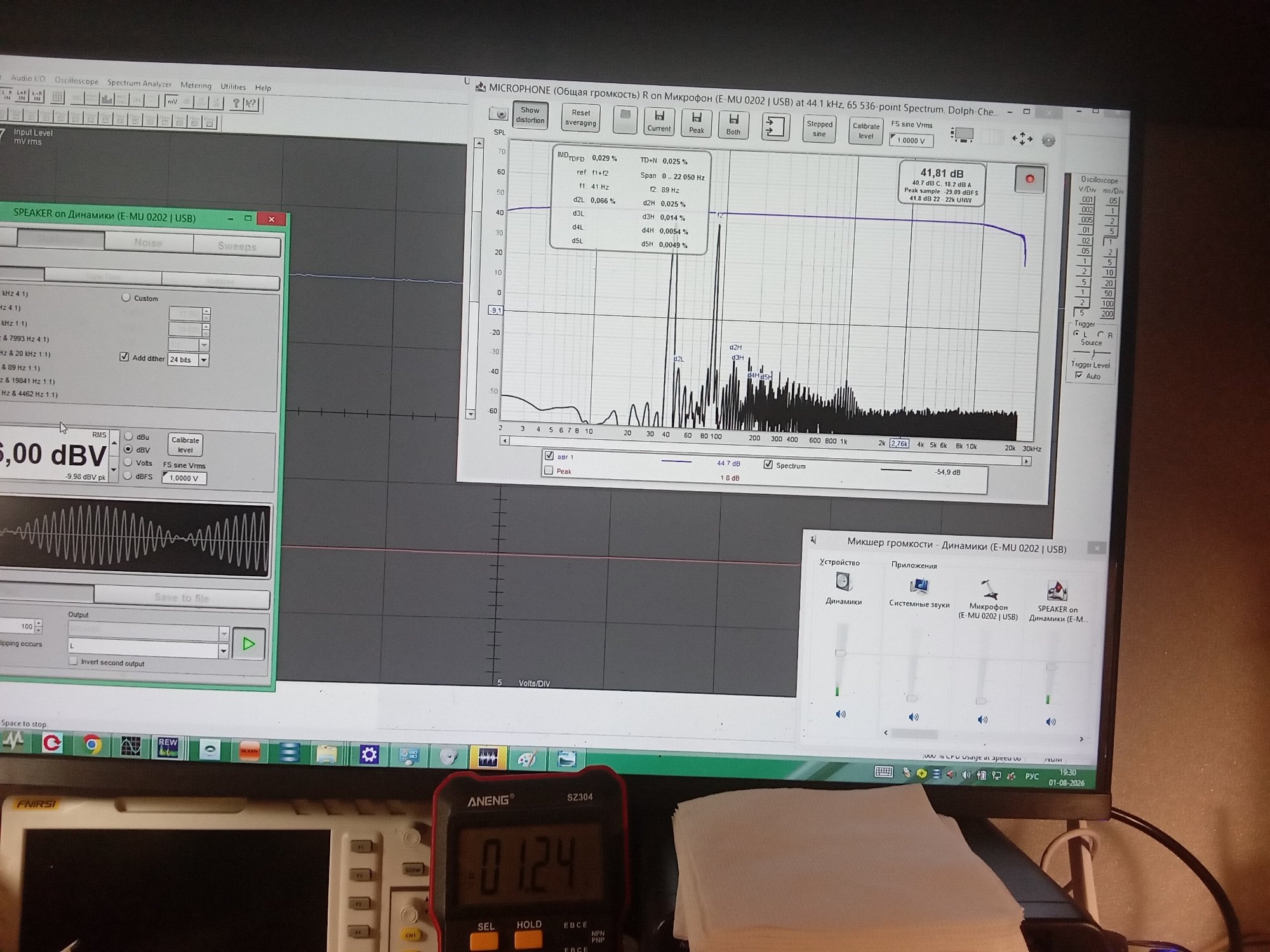
Task: Click the four-arrow graph limits icon
Action: [x=1022, y=139]
